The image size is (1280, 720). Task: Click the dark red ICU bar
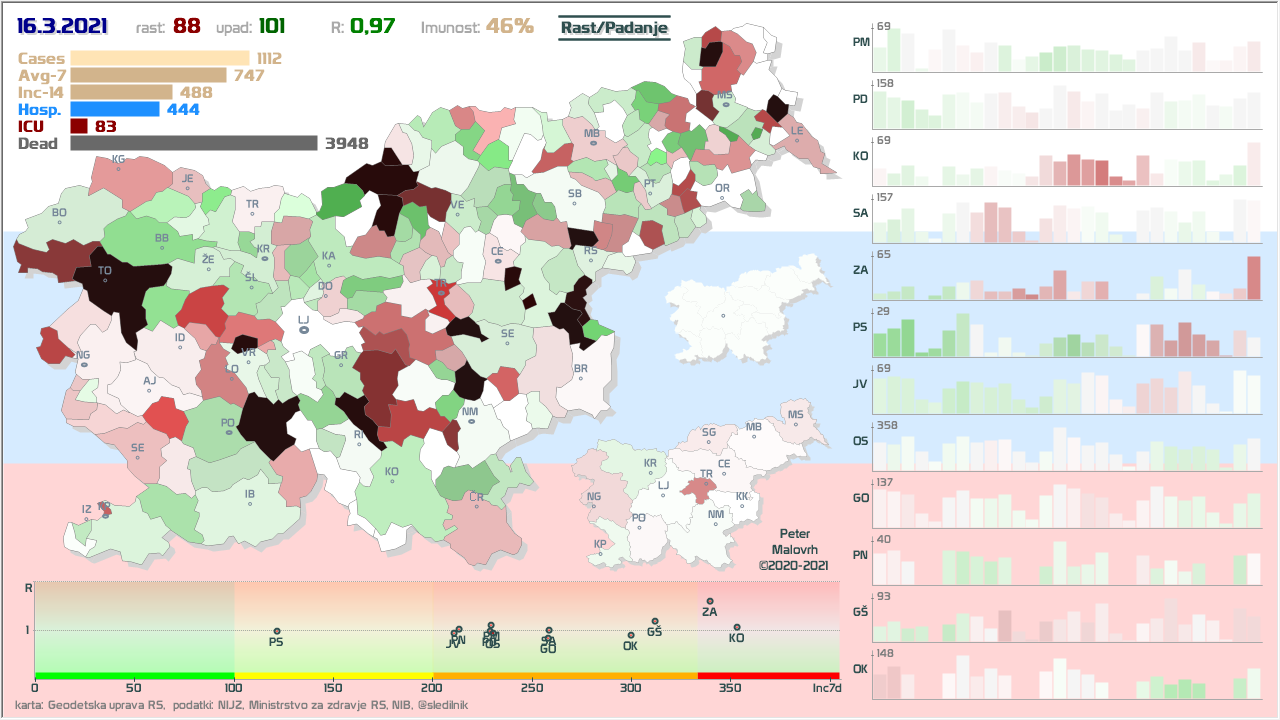click(x=79, y=126)
